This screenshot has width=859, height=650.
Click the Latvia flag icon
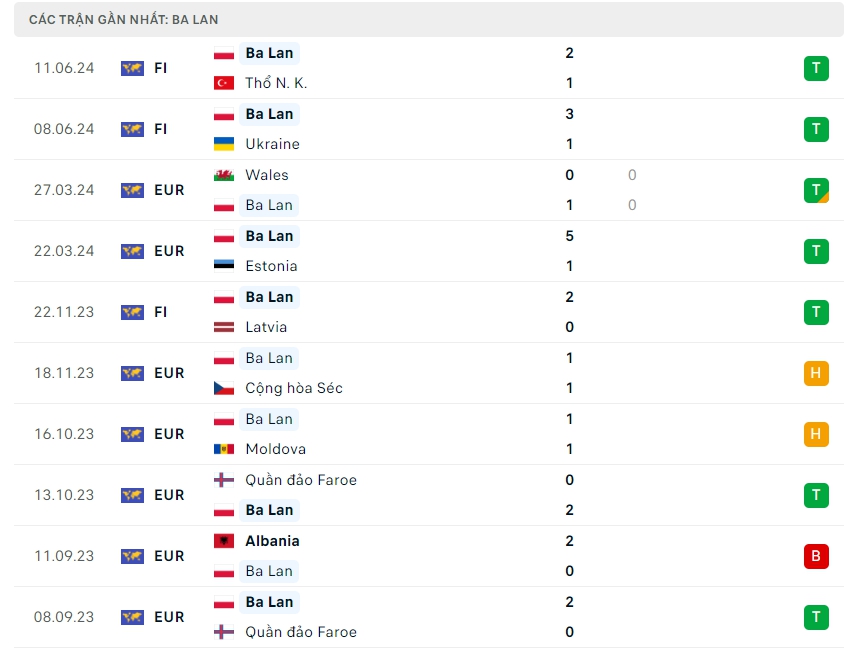pos(224,327)
